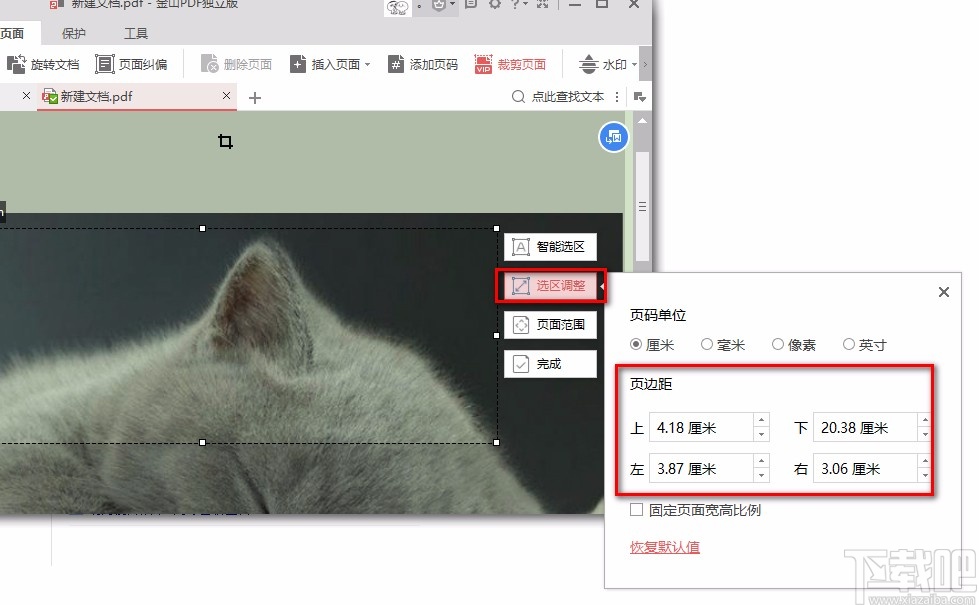979x605 pixels.
Task: Click the crop marker icon above the page
Action: pos(225,142)
